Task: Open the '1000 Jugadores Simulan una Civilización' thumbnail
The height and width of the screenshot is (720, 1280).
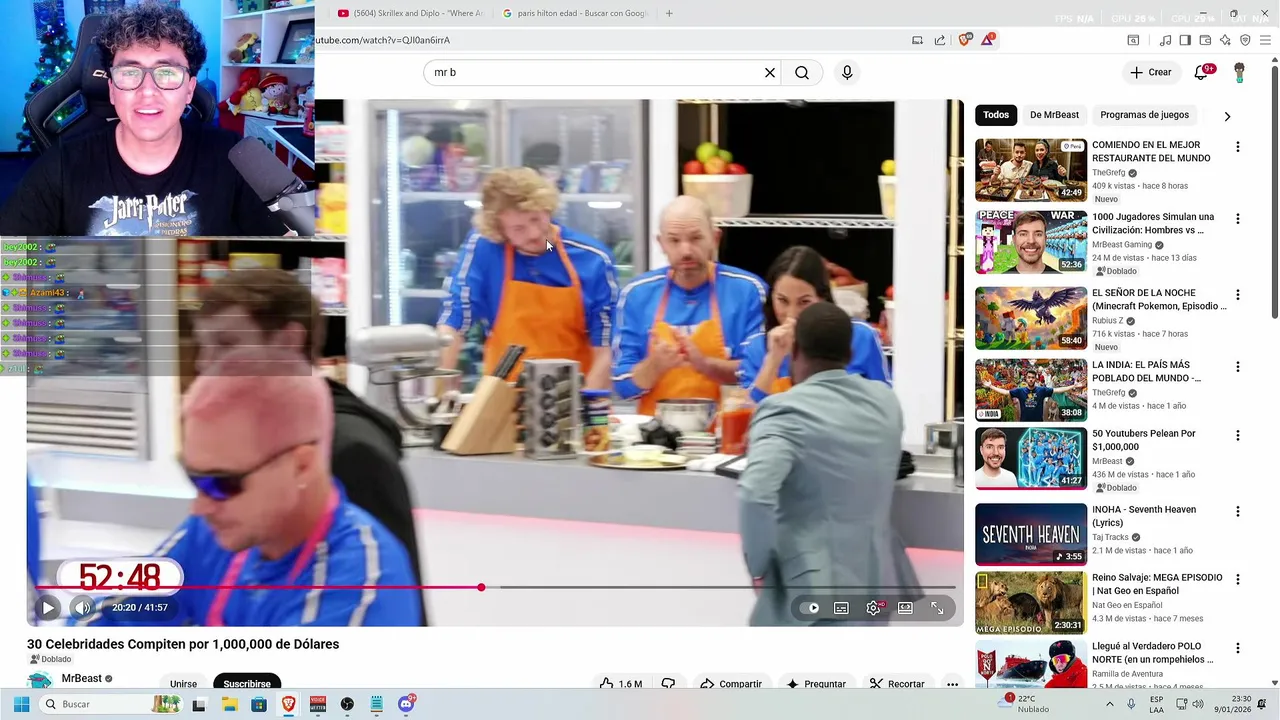Action: (x=1031, y=242)
